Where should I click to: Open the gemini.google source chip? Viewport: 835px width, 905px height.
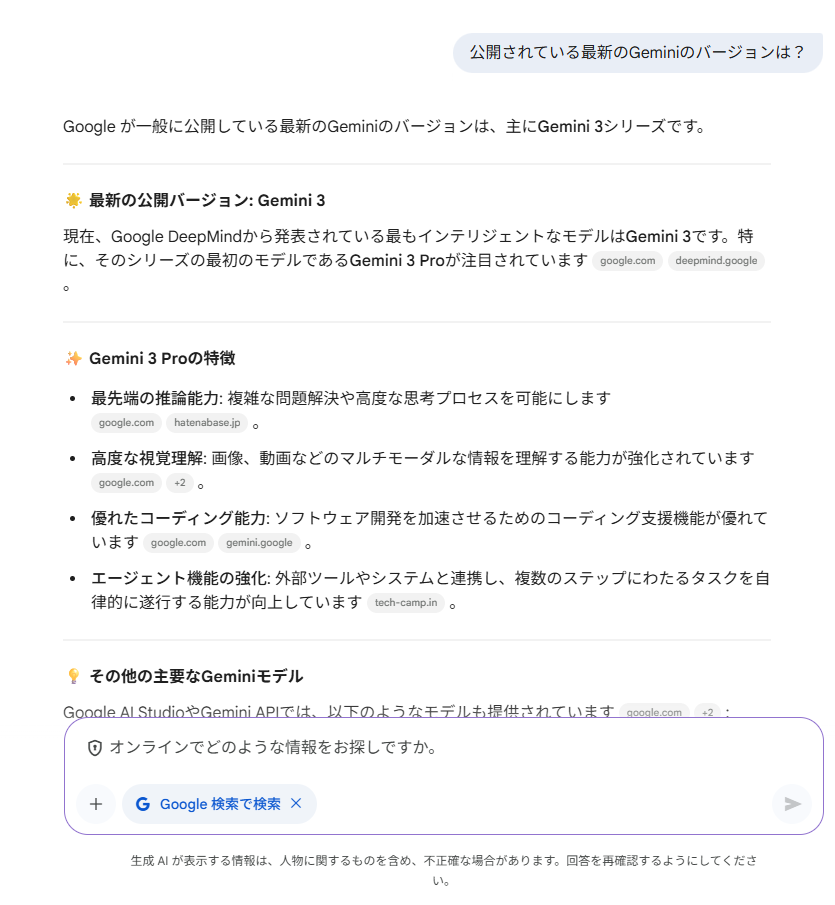click(259, 543)
